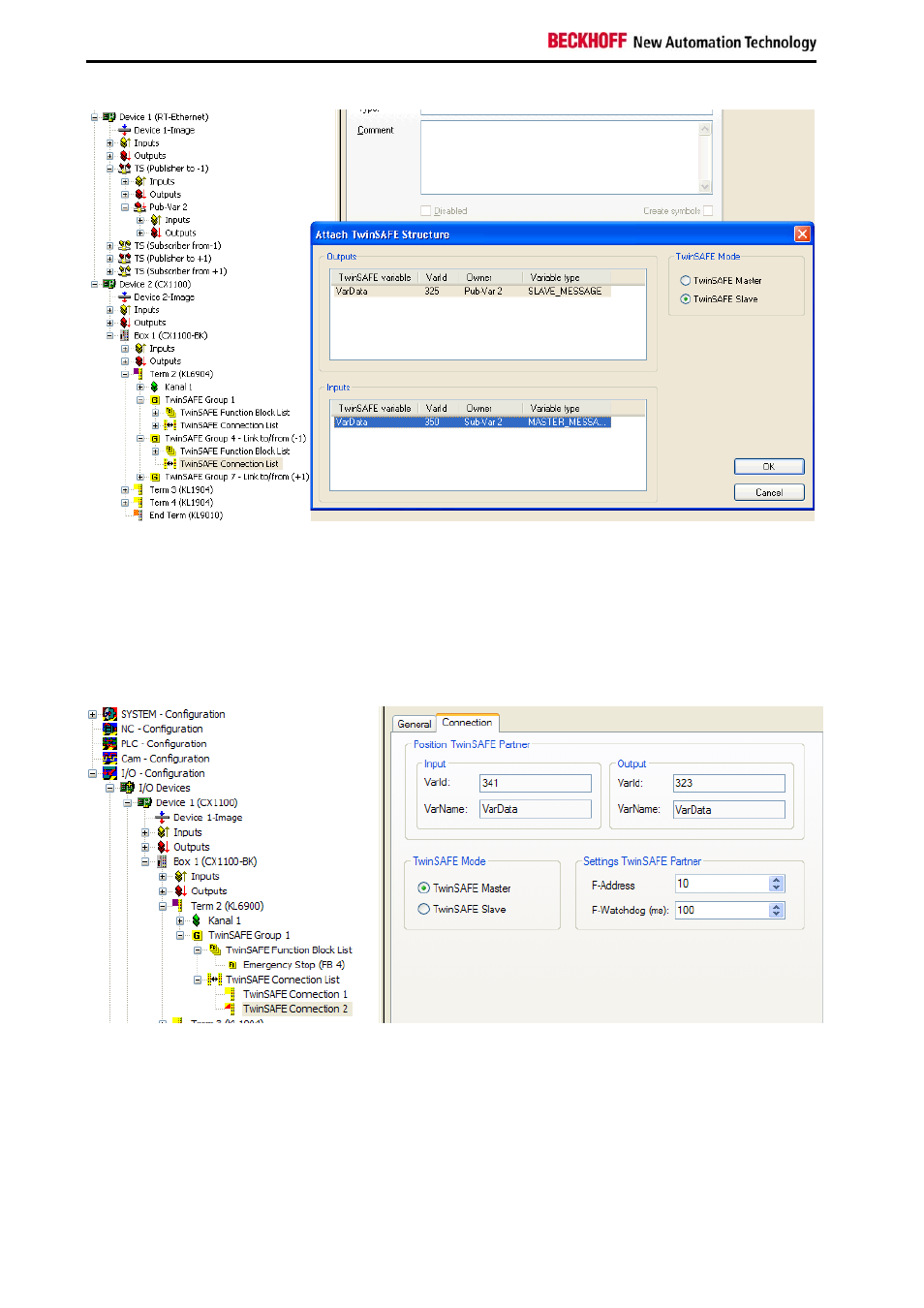The height and width of the screenshot is (1308, 924).
Task: Click the Term 2 (KL6900) terminal icon
Action: point(178,906)
